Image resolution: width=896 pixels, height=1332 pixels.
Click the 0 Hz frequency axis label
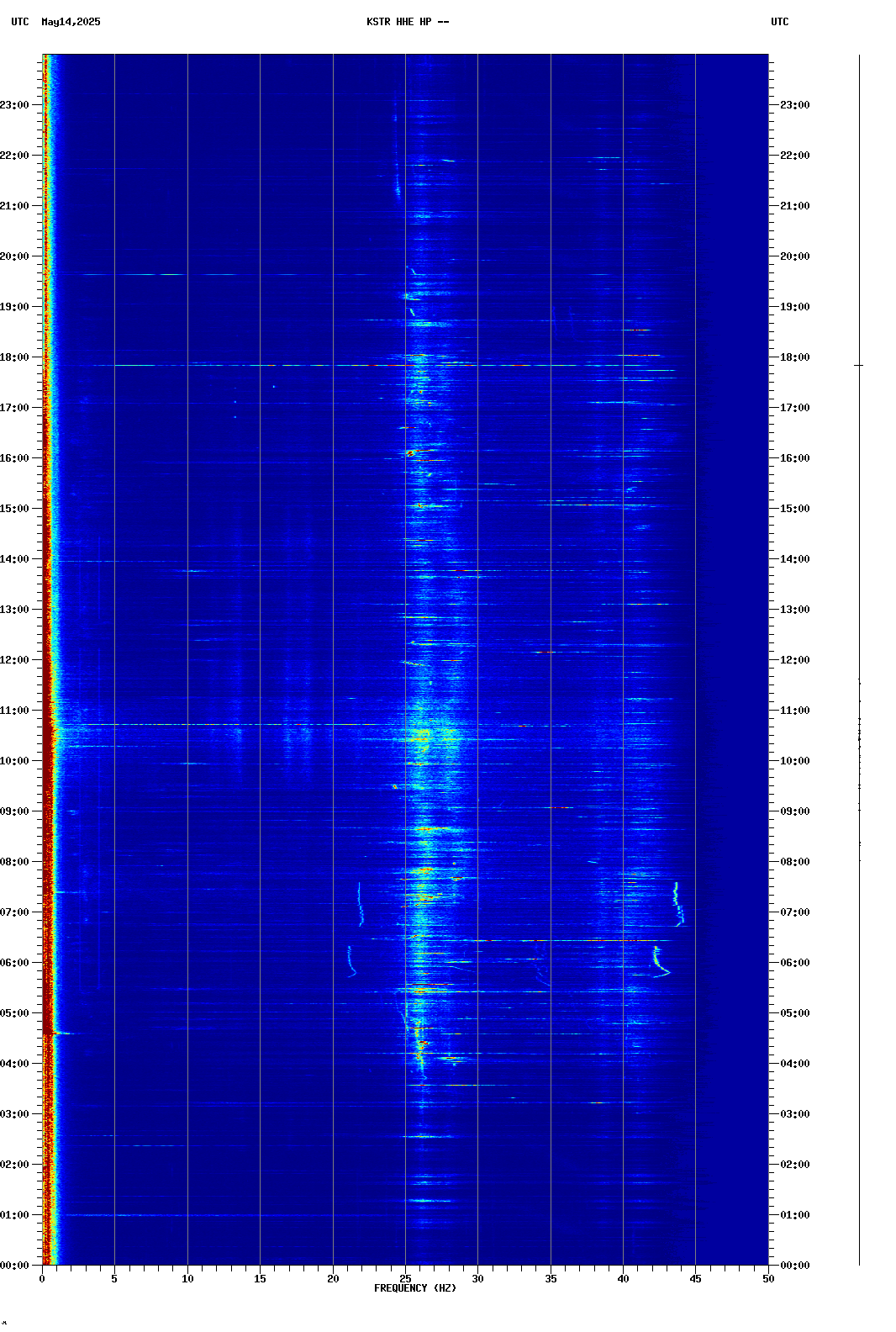42,1279
